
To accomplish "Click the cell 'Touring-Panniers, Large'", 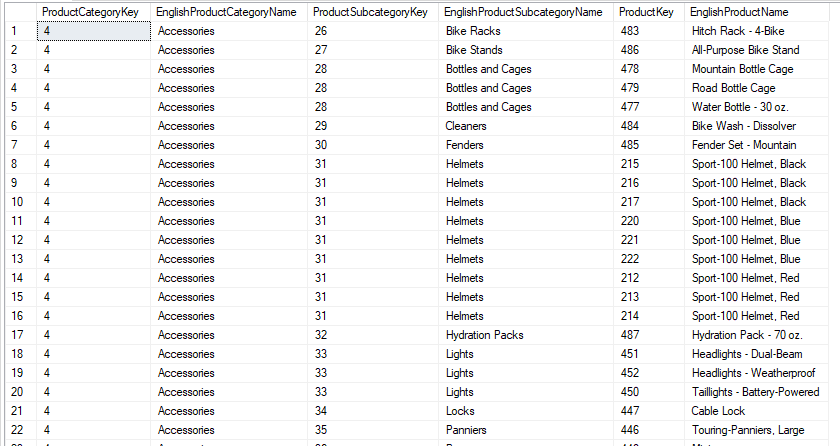I will coord(756,430).
